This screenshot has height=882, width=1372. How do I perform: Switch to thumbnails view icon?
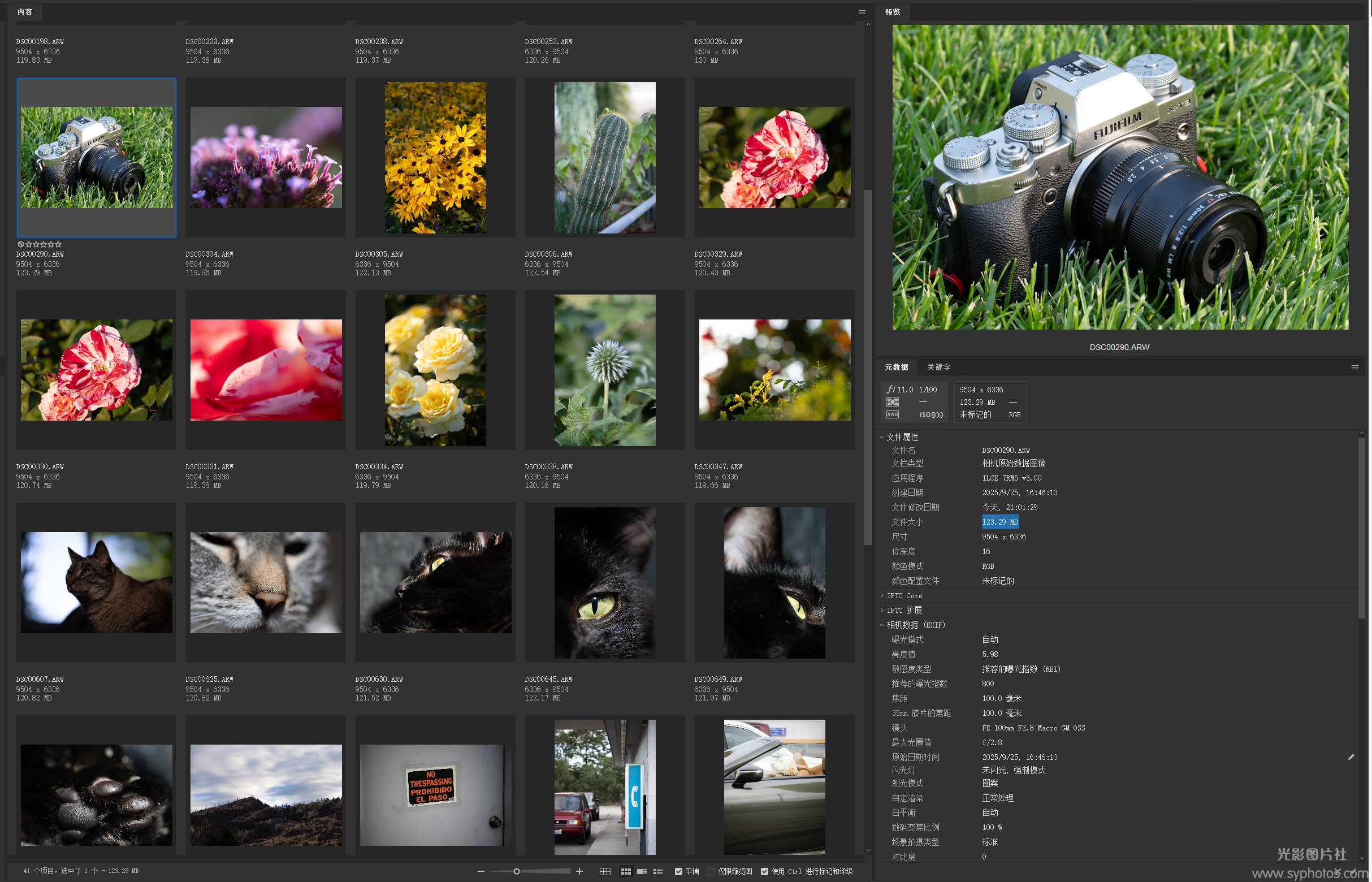626,871
